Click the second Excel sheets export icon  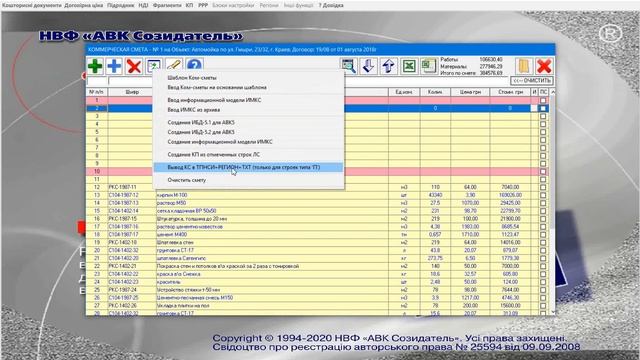pos(429,66)
